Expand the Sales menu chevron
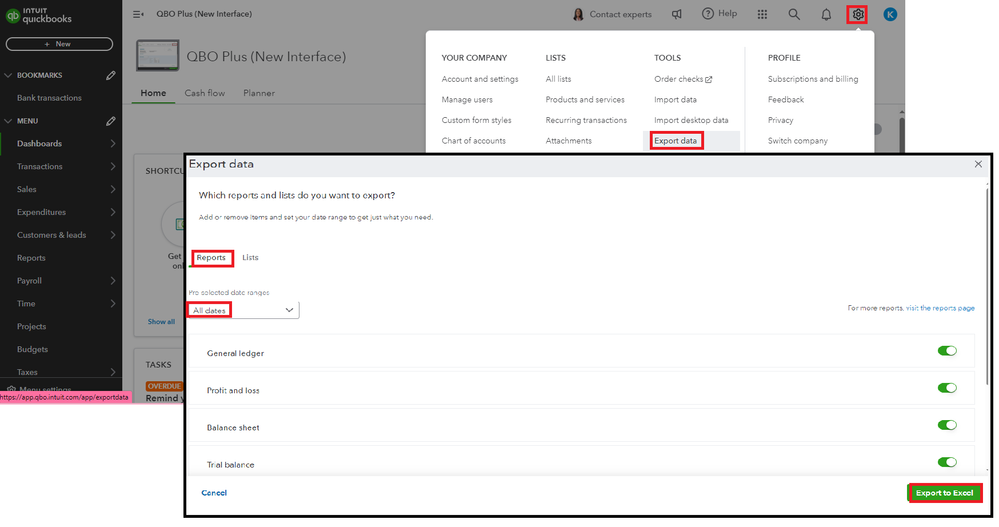 tap(112, 190)
